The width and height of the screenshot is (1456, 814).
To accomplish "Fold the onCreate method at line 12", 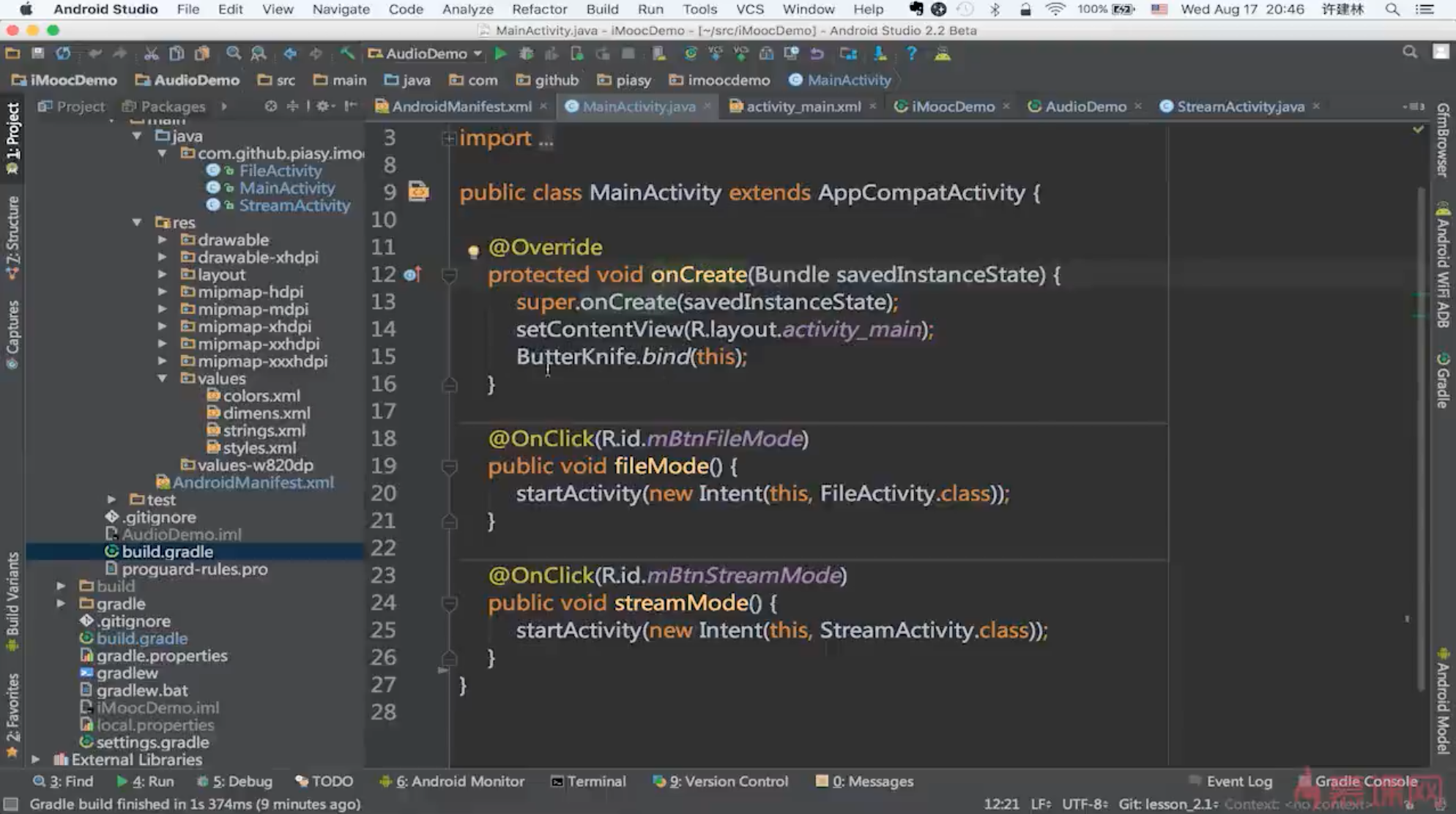I will 449,276.
